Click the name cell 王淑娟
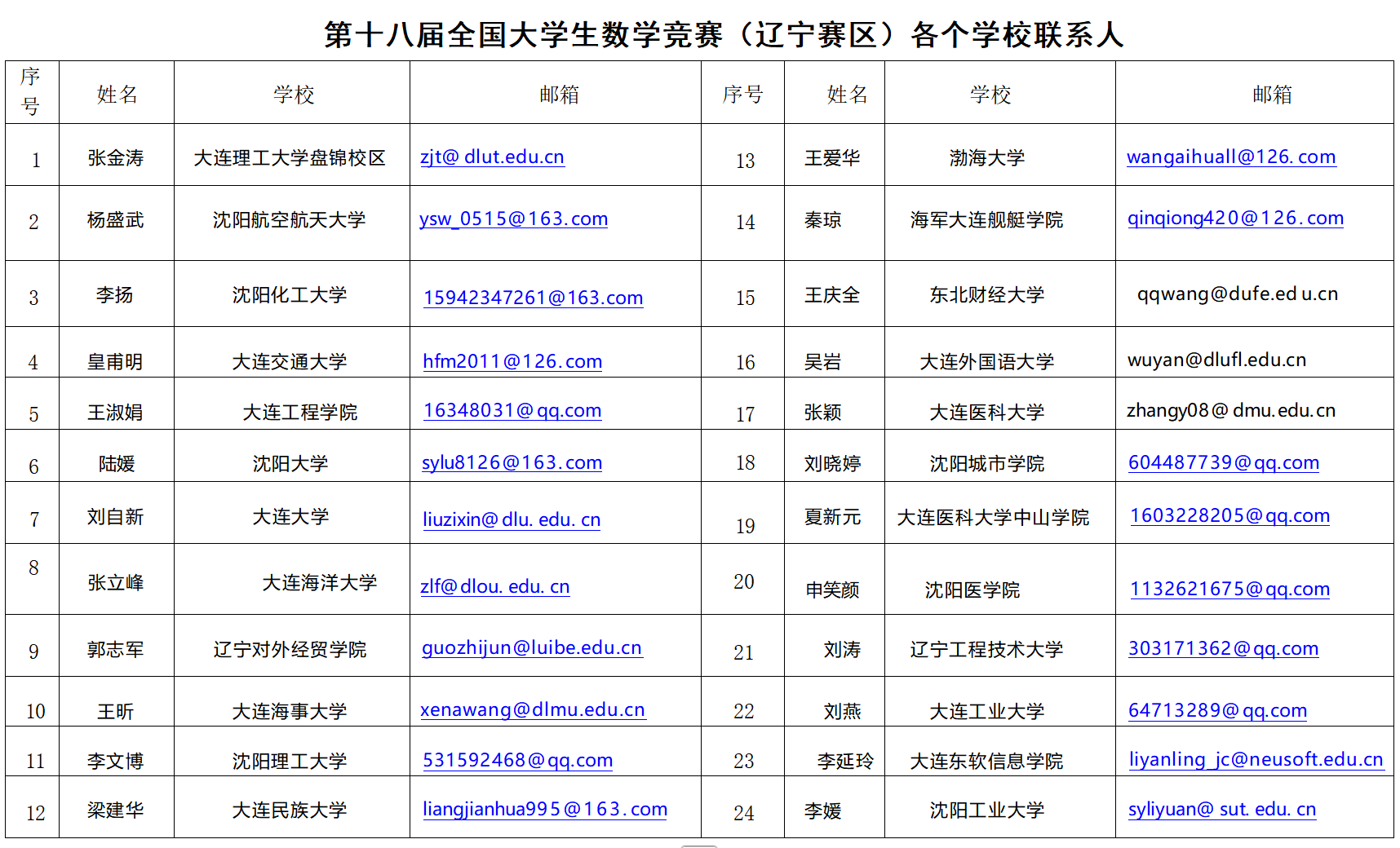Viewport: 1400px width, 848px height. pos(116,413)
